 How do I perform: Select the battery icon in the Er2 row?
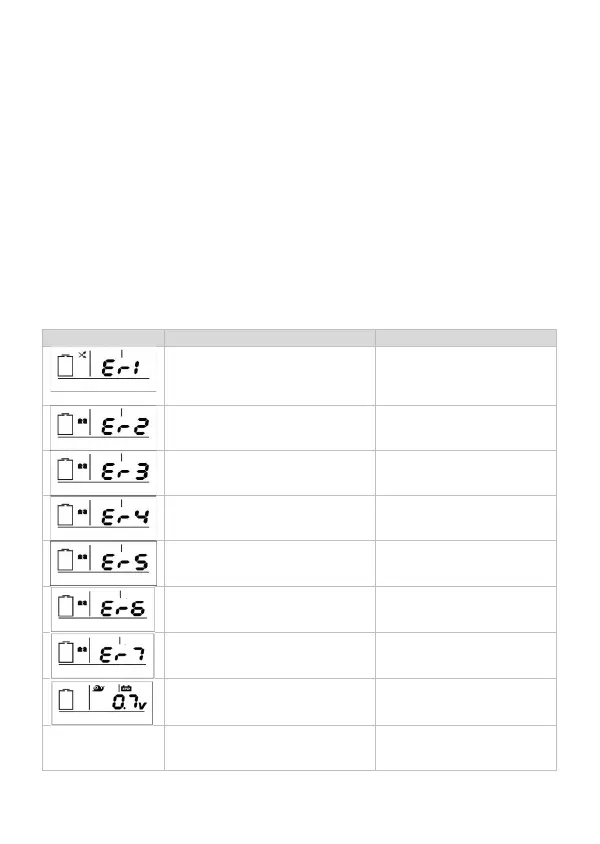(66, 425)
